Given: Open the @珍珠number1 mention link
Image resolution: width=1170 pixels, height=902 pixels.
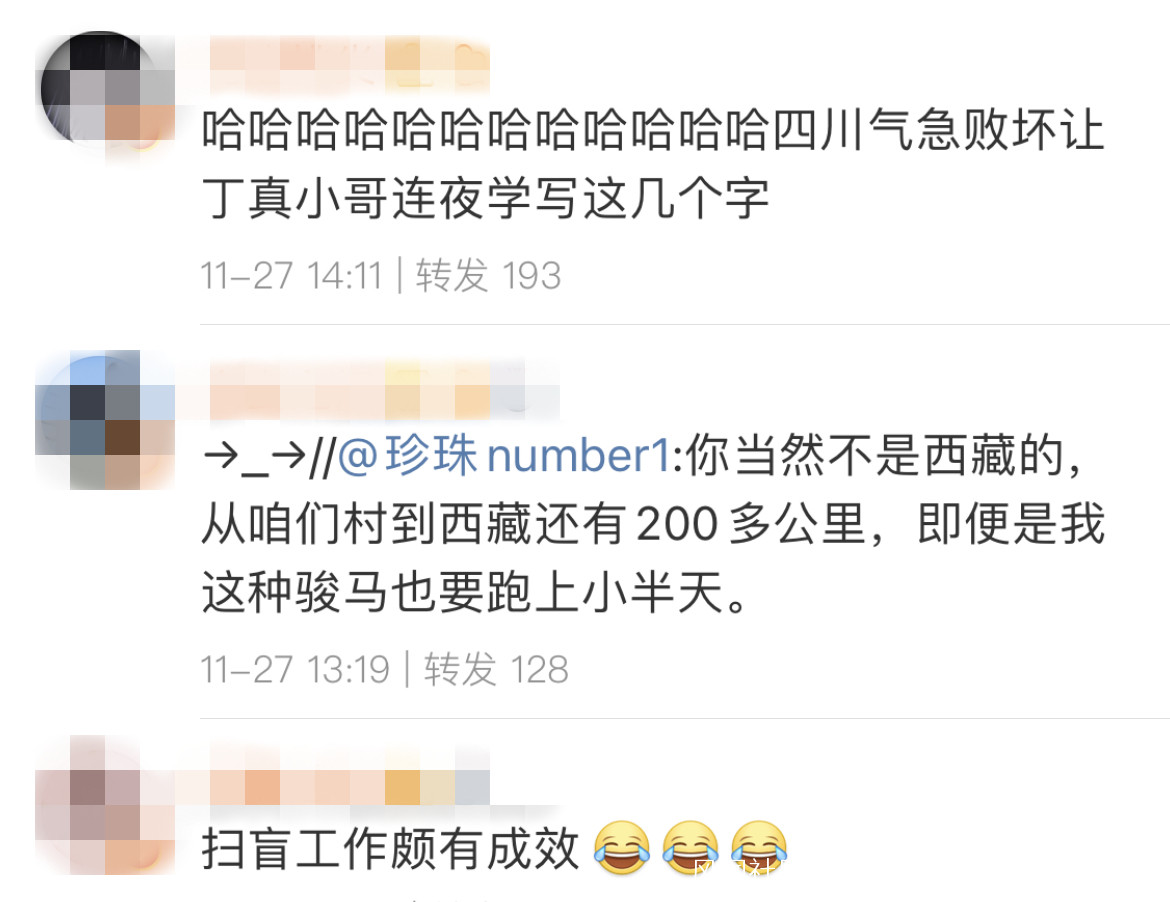Looking at the screenshot, I should coord(505,454).
